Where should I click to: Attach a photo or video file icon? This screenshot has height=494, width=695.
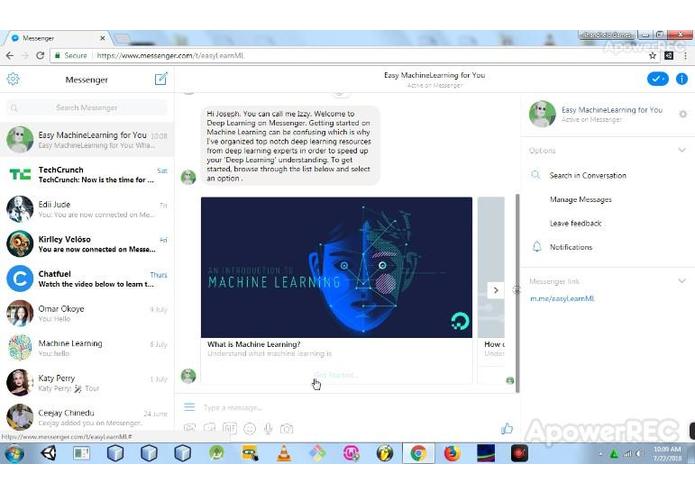190,428
